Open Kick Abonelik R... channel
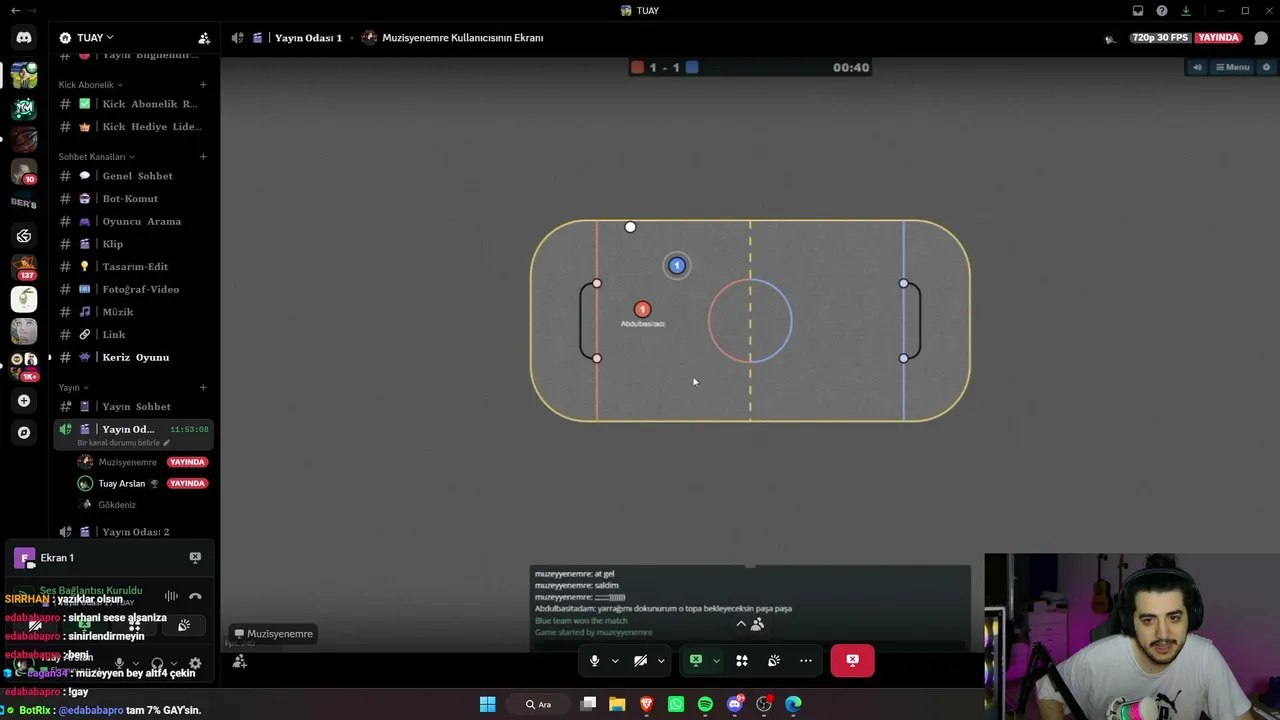The width and height of the screenshot is (1280, 720). [133, 104]
